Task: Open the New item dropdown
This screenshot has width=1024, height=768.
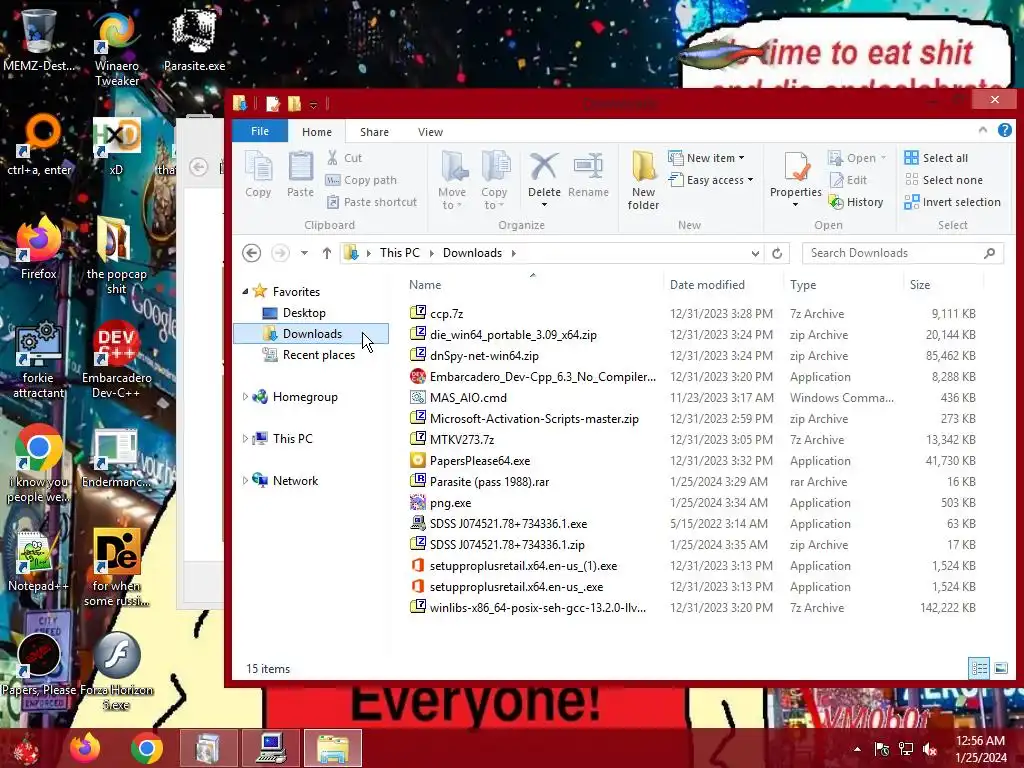Action: [707, 158]
